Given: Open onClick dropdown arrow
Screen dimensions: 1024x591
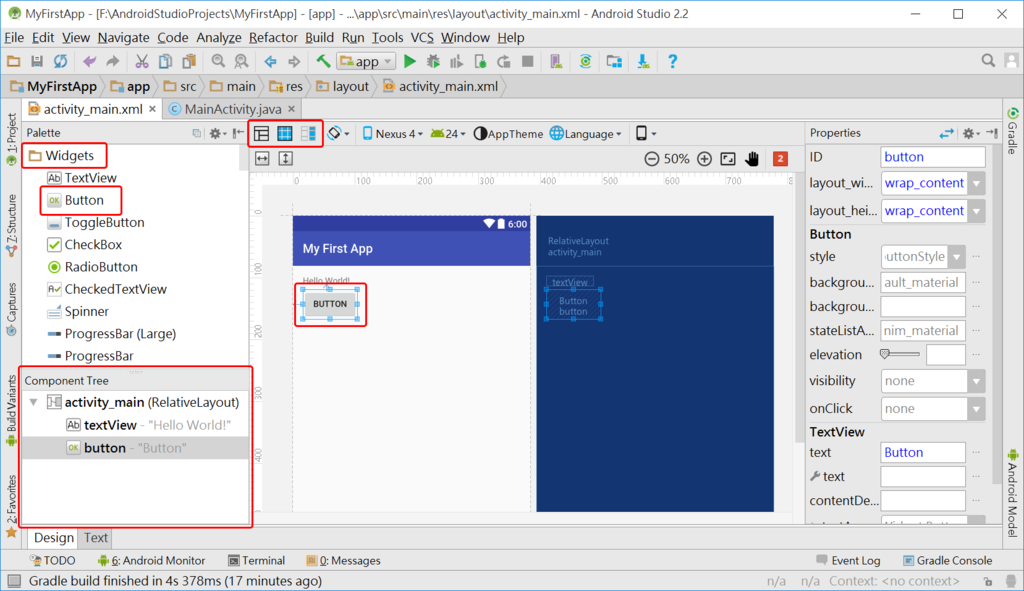Looking at the screenshot, I should pos(976,409).
